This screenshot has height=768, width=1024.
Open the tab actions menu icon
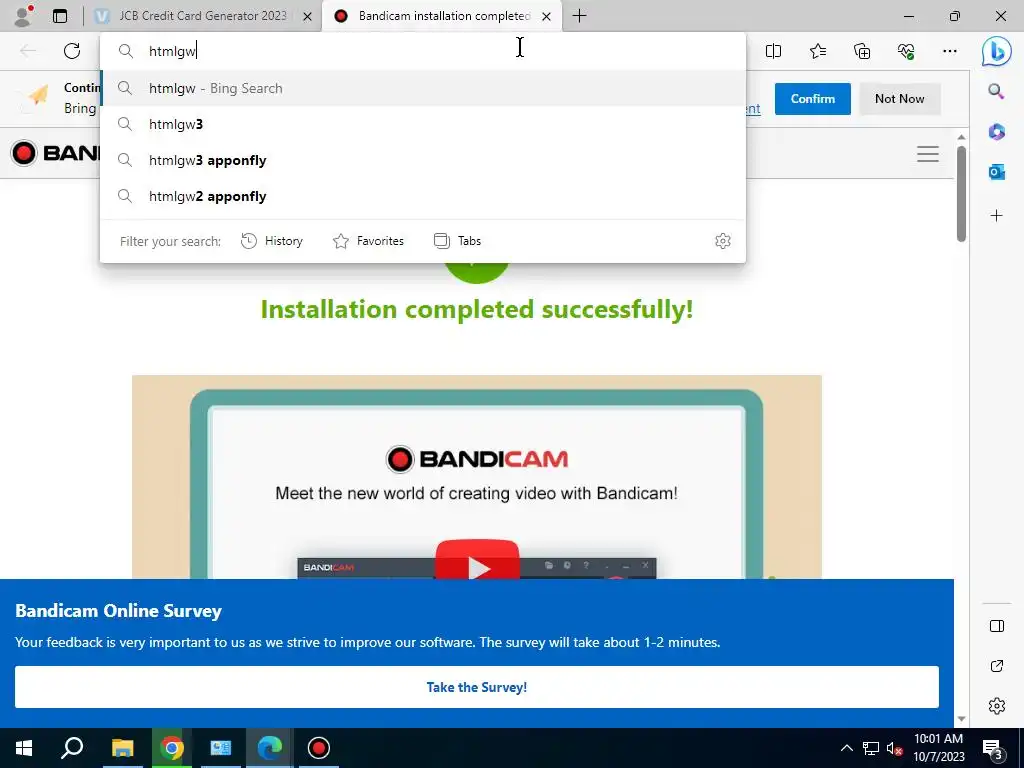point(60,16)
